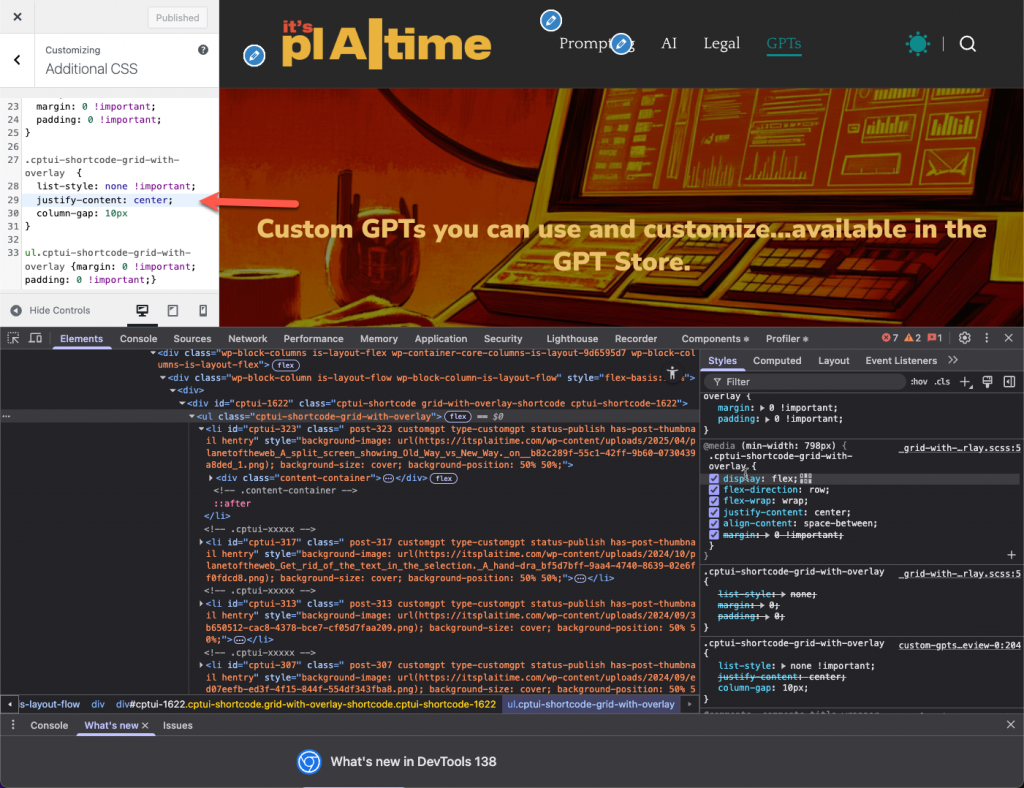Open DevTools settings gear
The image size is (1024, 788).
965,339
